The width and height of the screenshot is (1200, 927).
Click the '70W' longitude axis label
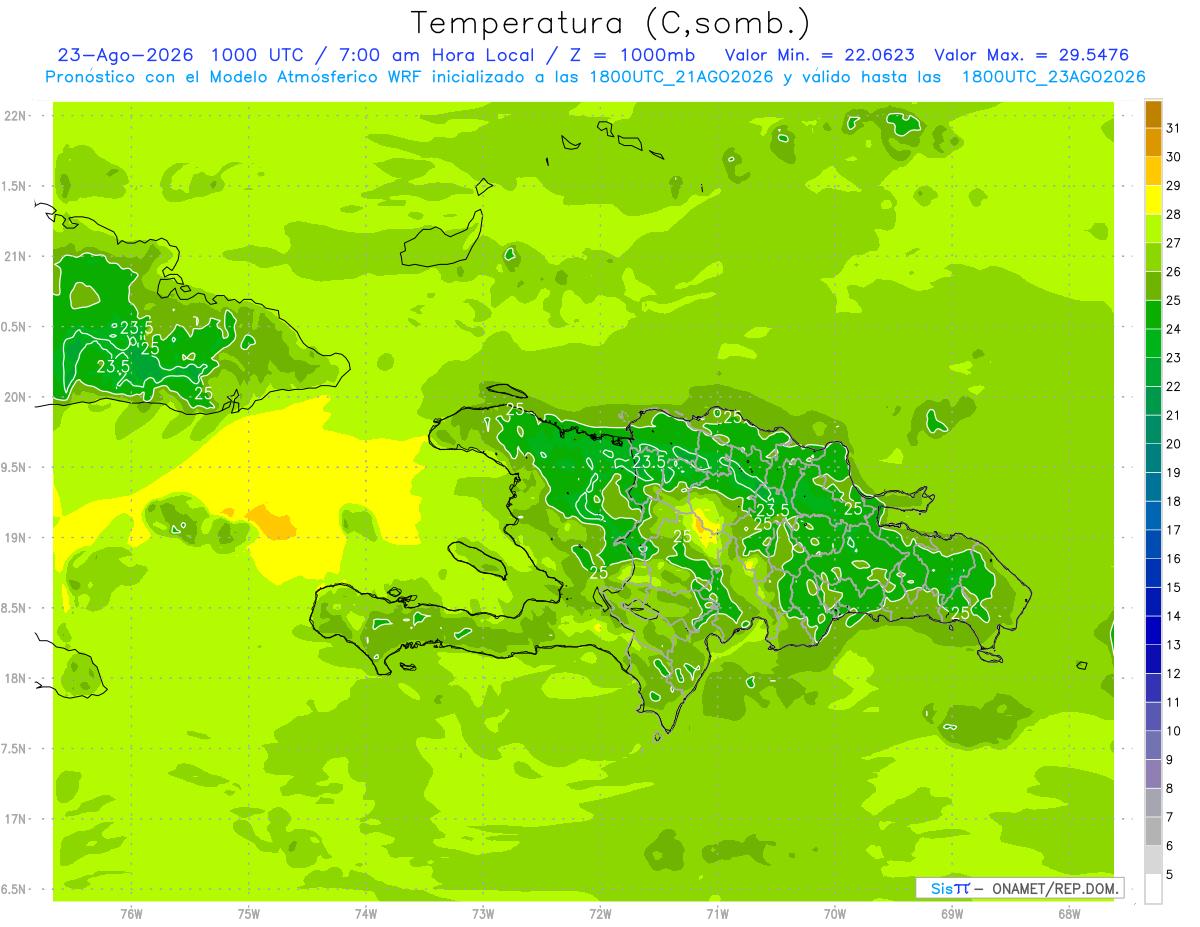point(834,913)
